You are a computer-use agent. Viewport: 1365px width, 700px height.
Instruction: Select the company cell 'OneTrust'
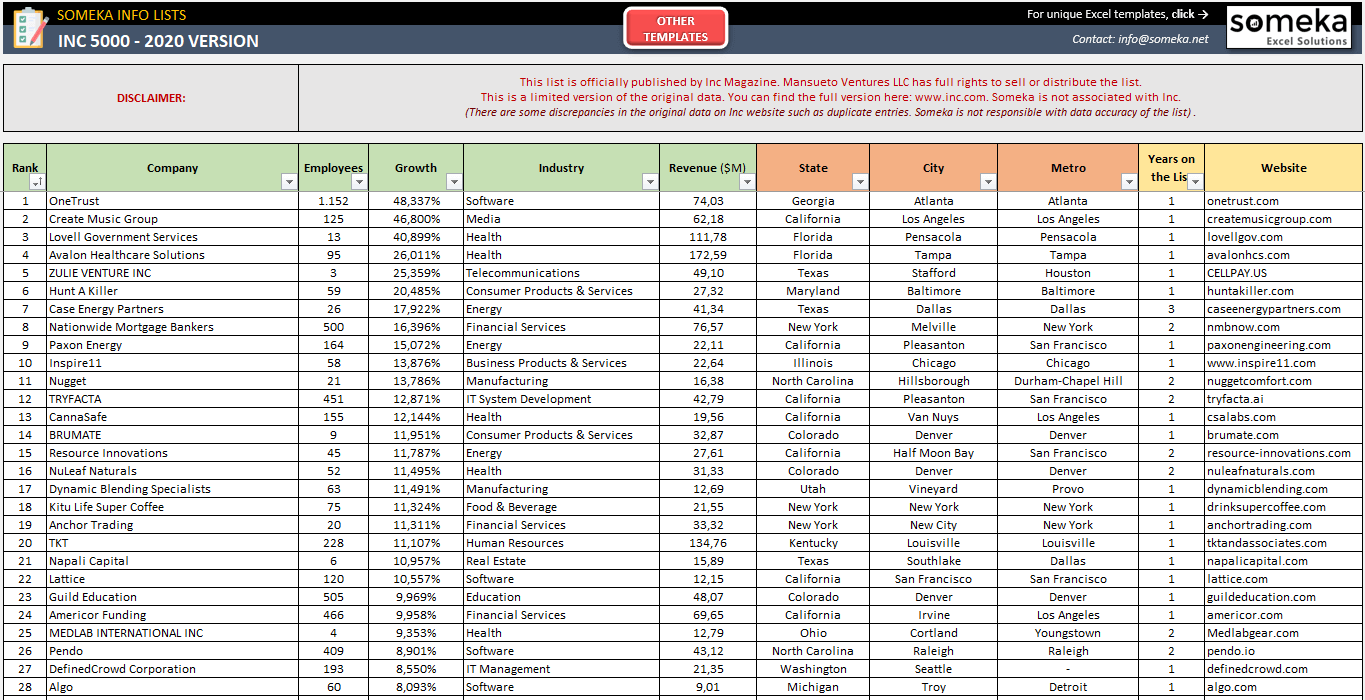click(173, 201)
